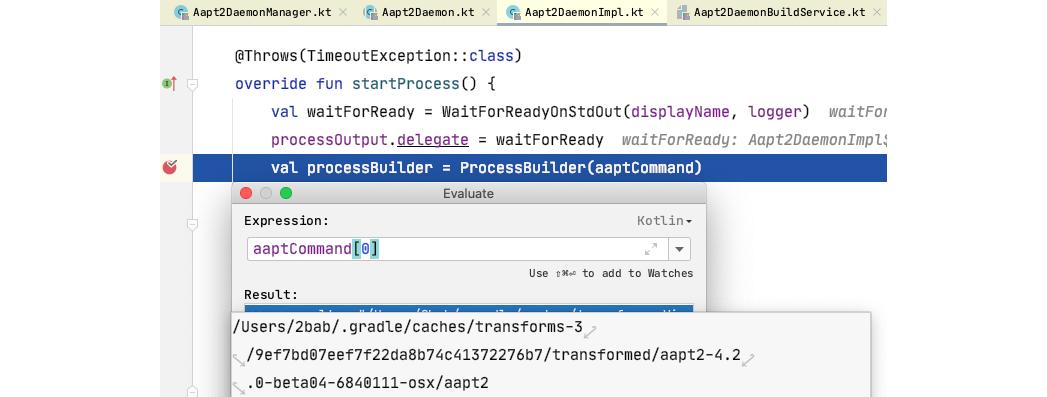Open the Kotlin language selector dropdown
Viewport: 1047px width, 397px height.
(664, 221)
